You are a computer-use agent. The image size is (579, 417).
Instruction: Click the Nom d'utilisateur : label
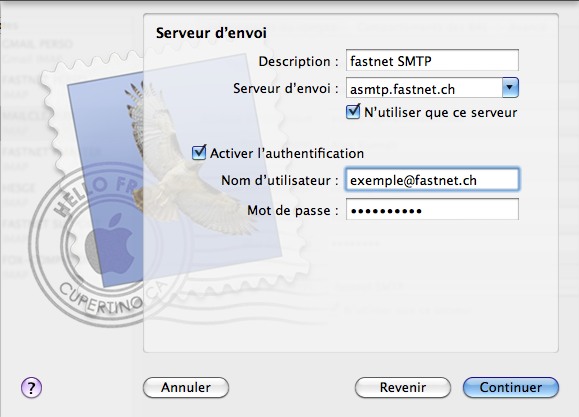point(280,180)
